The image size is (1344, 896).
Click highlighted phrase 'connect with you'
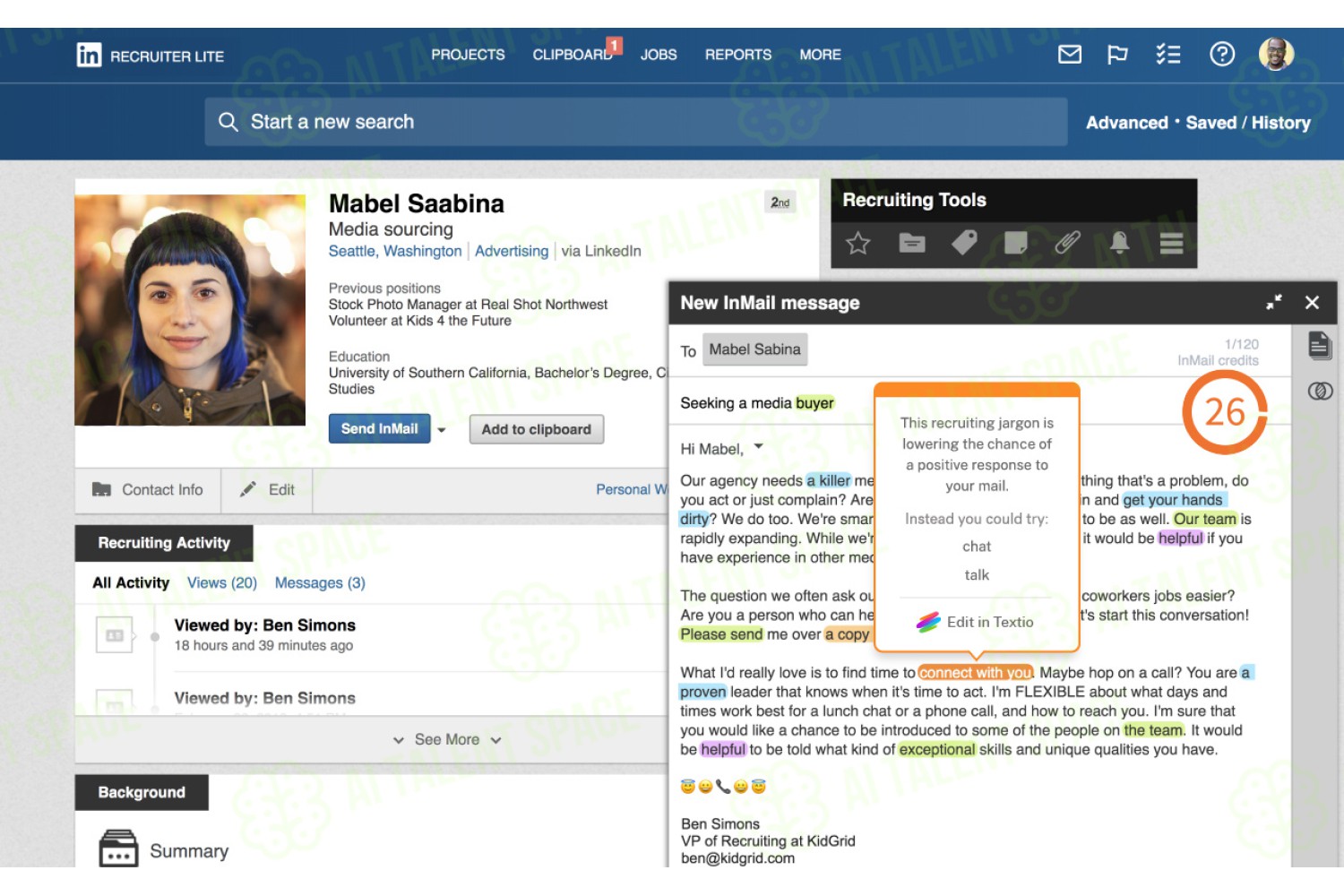pos(975,673)
